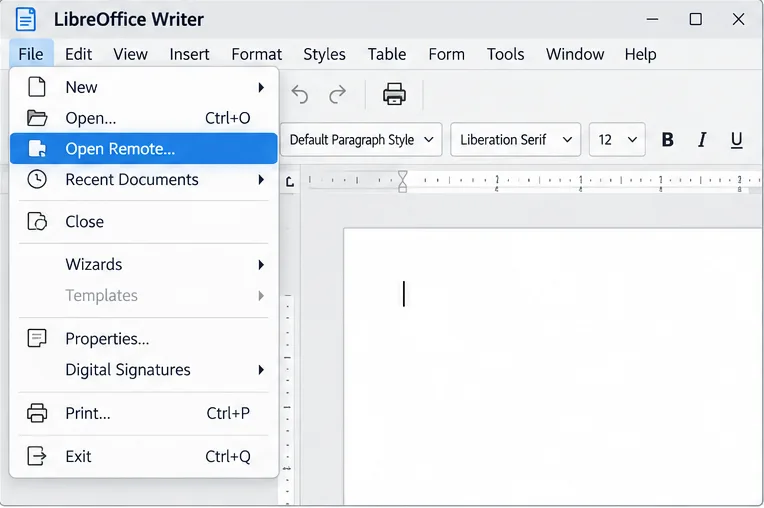
Task: Expand the Digital Signatures submenu arrow
Action: click(261, 370)
